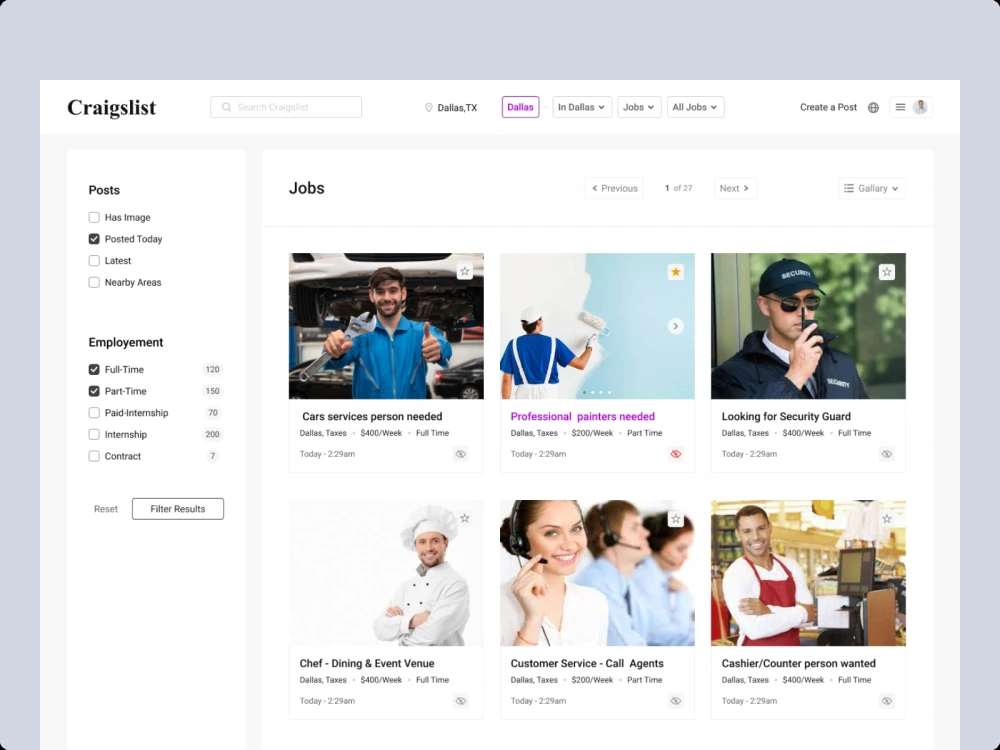Open the language globe icon
The height and width of the screenshot is (750, 1000).
(873, 106)
